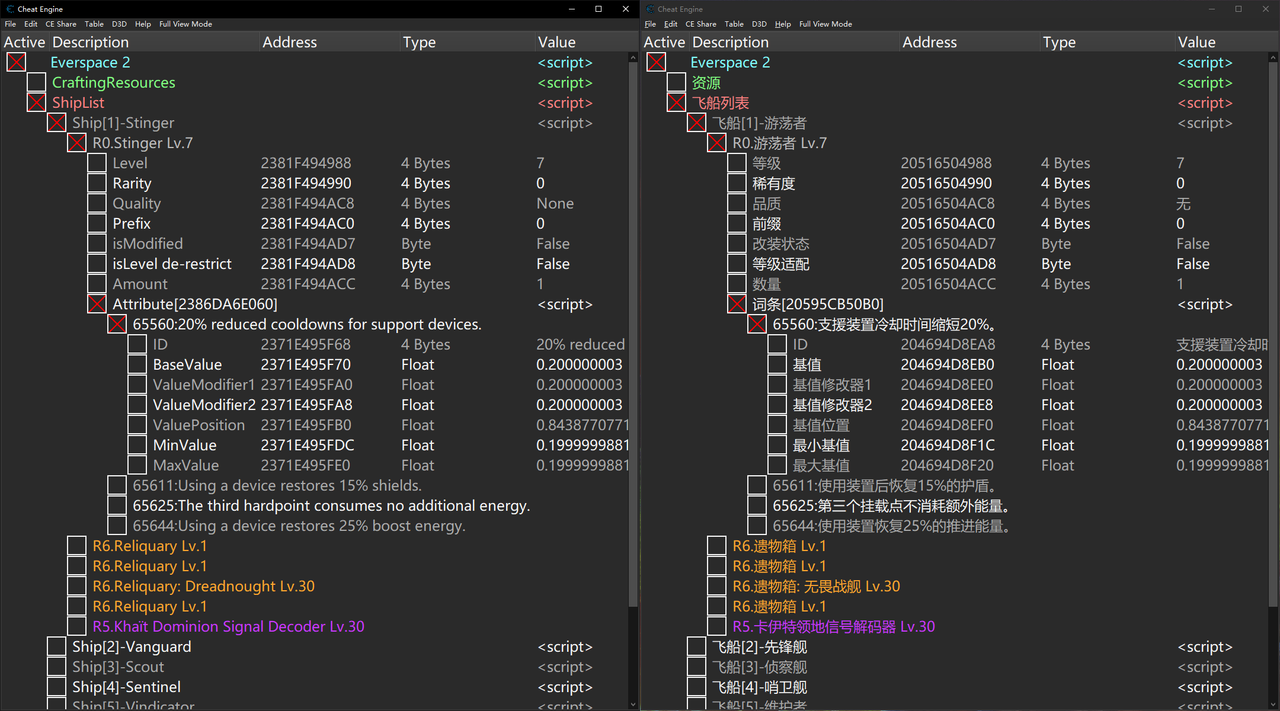The image size is (1280, 711).
Task: Uncheck Ship[1]-Stinger active checkbox
Action: tap(56, 123)
